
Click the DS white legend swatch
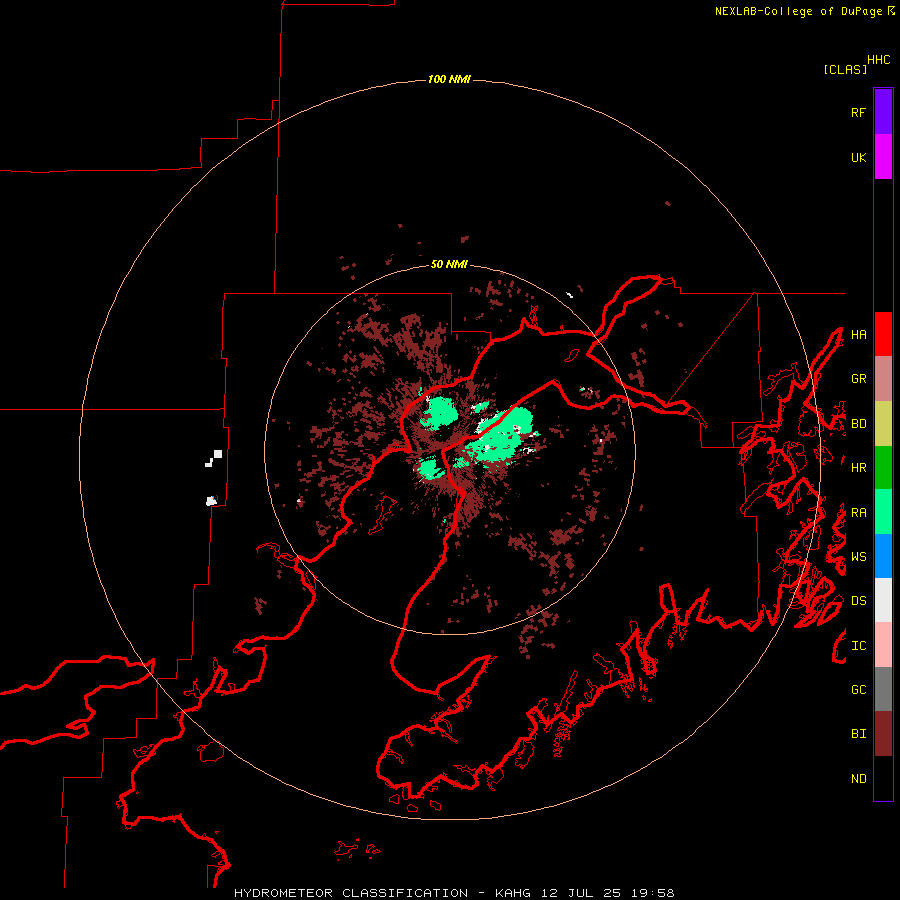(x=883, y=600)
